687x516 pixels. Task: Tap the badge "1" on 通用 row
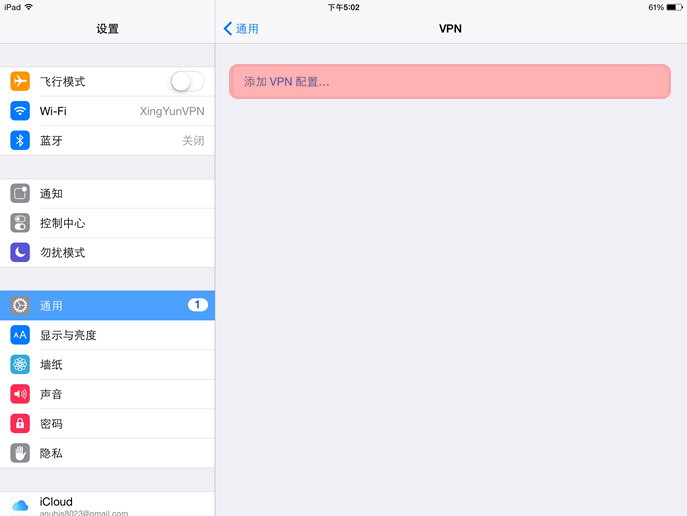pyautogui.click(x=198, y=305)
